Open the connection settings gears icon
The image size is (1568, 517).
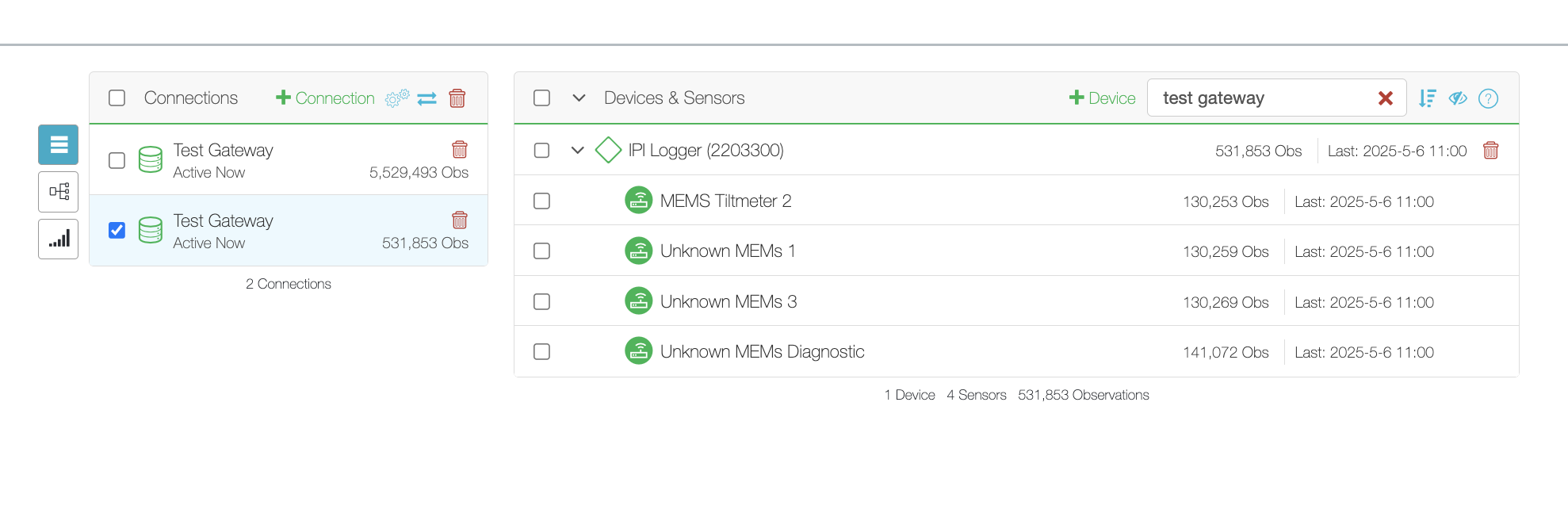point(396,98)
